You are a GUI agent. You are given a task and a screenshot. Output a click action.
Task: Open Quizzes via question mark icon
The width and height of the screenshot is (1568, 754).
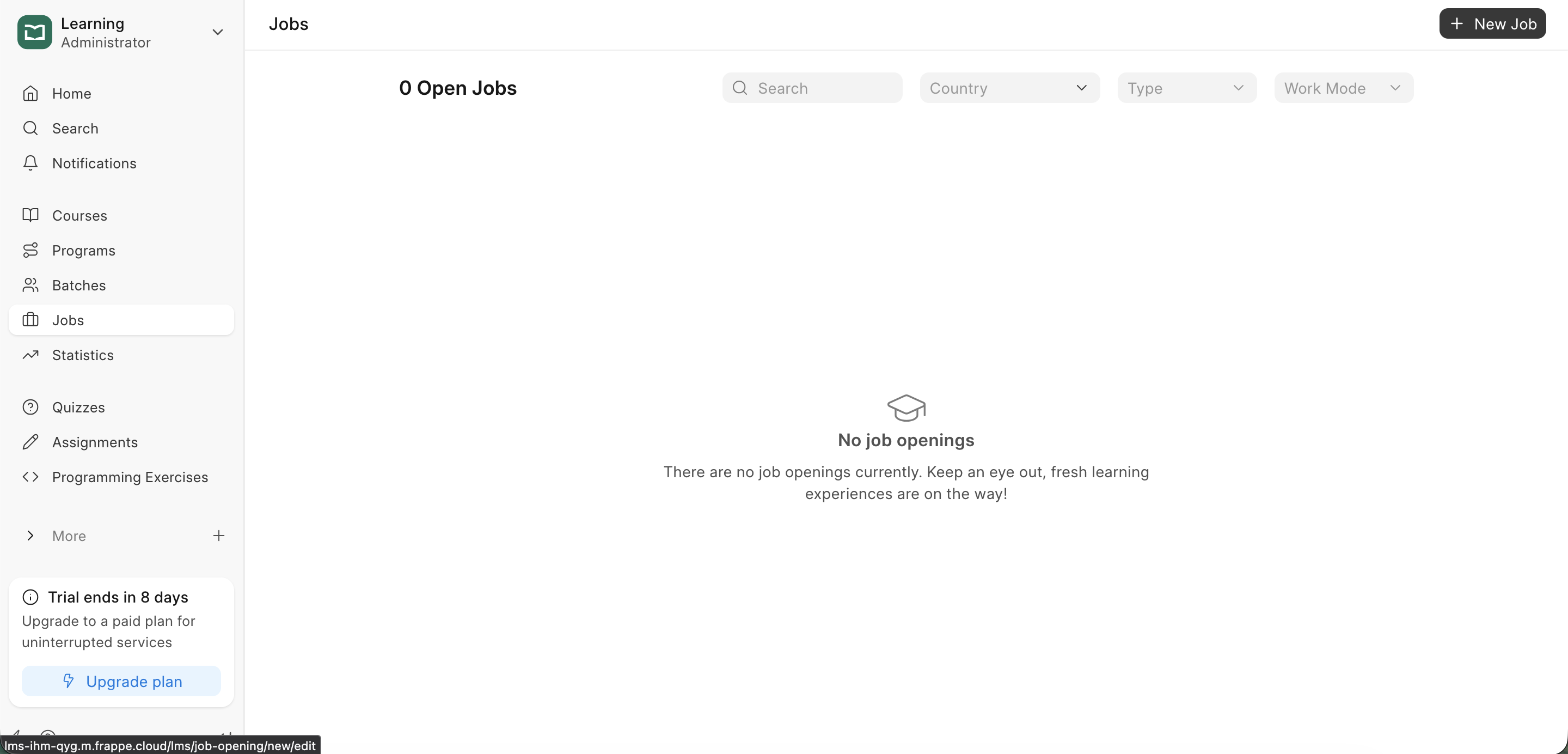click(30, 407)
